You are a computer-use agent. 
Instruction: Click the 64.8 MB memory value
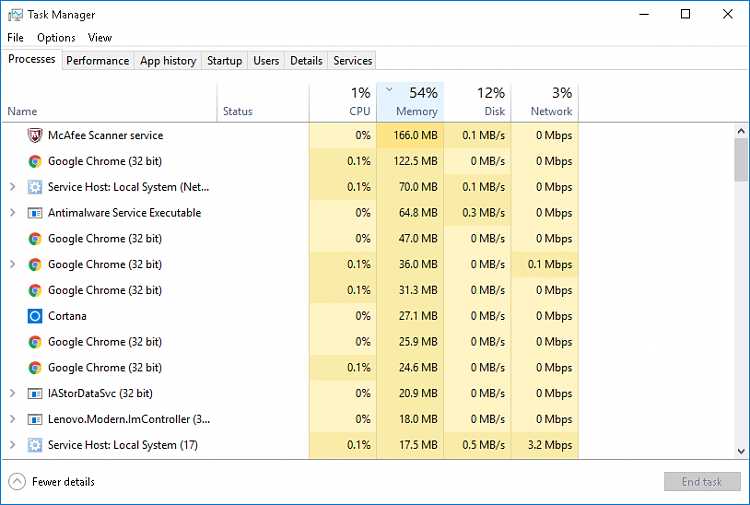click(418, 213)
